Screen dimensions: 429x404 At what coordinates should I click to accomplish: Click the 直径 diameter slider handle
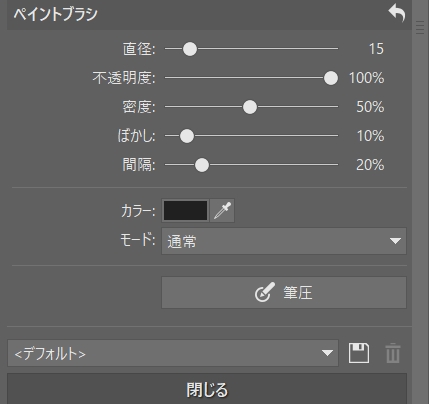tap(190, 49)
